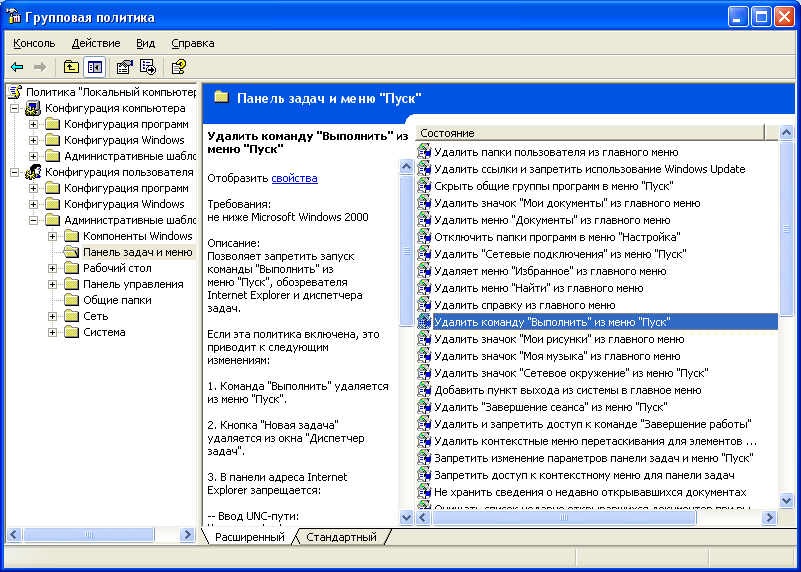Screen dimensions: 801x572
Task: Switch to the "Стандартный" tab
Action: [341, 537]
